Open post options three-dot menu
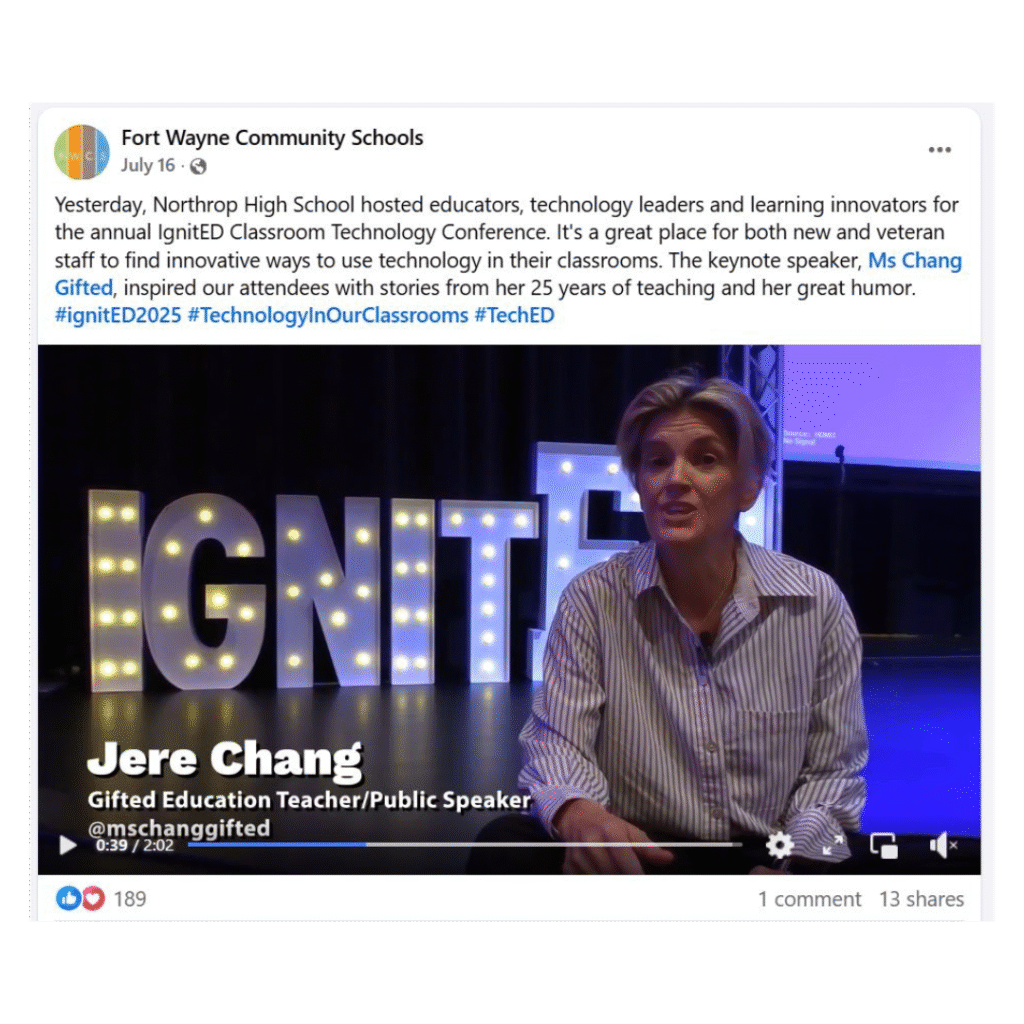1024x1024 pixels. (x=939, y=150)
